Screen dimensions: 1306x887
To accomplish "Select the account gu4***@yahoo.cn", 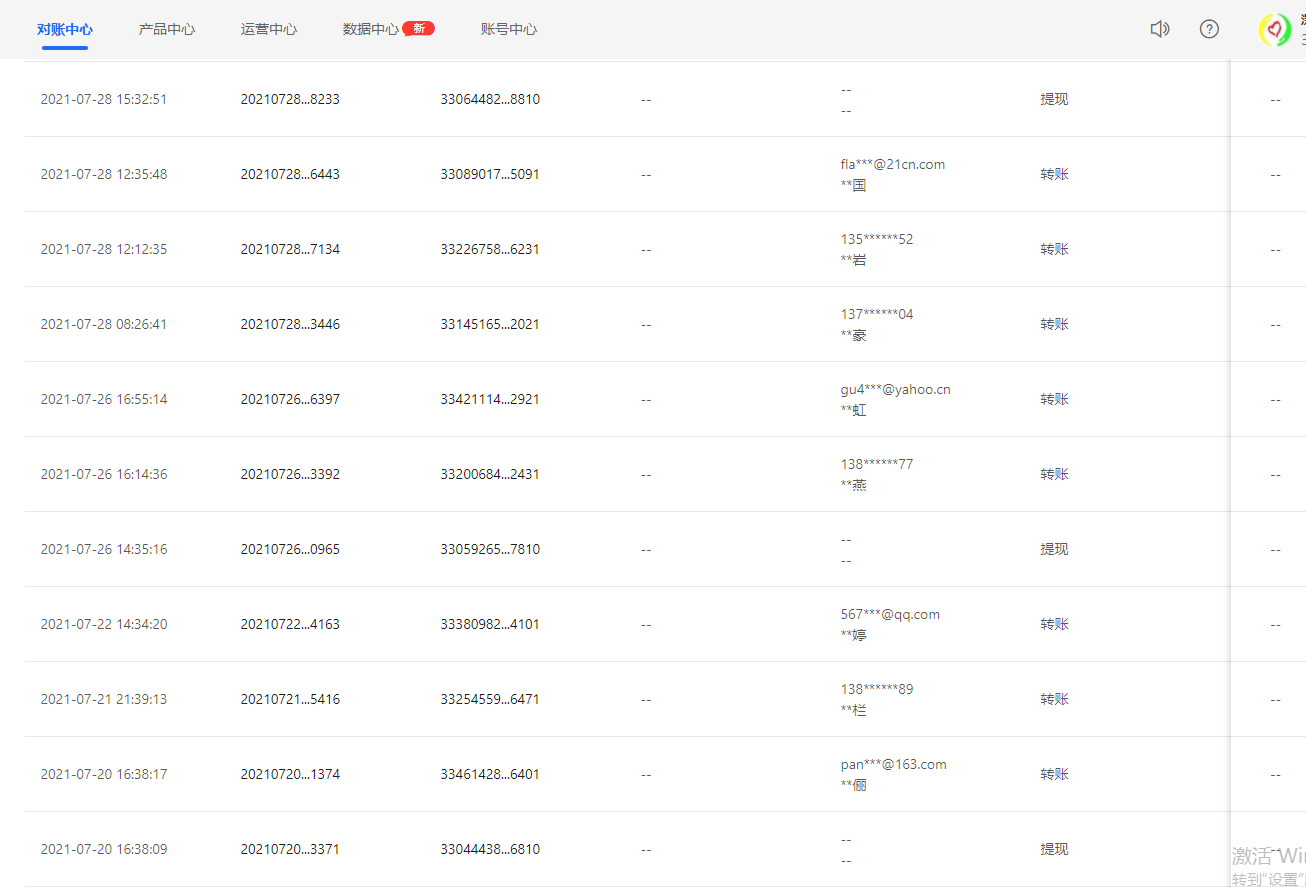I will pos(895,389).
